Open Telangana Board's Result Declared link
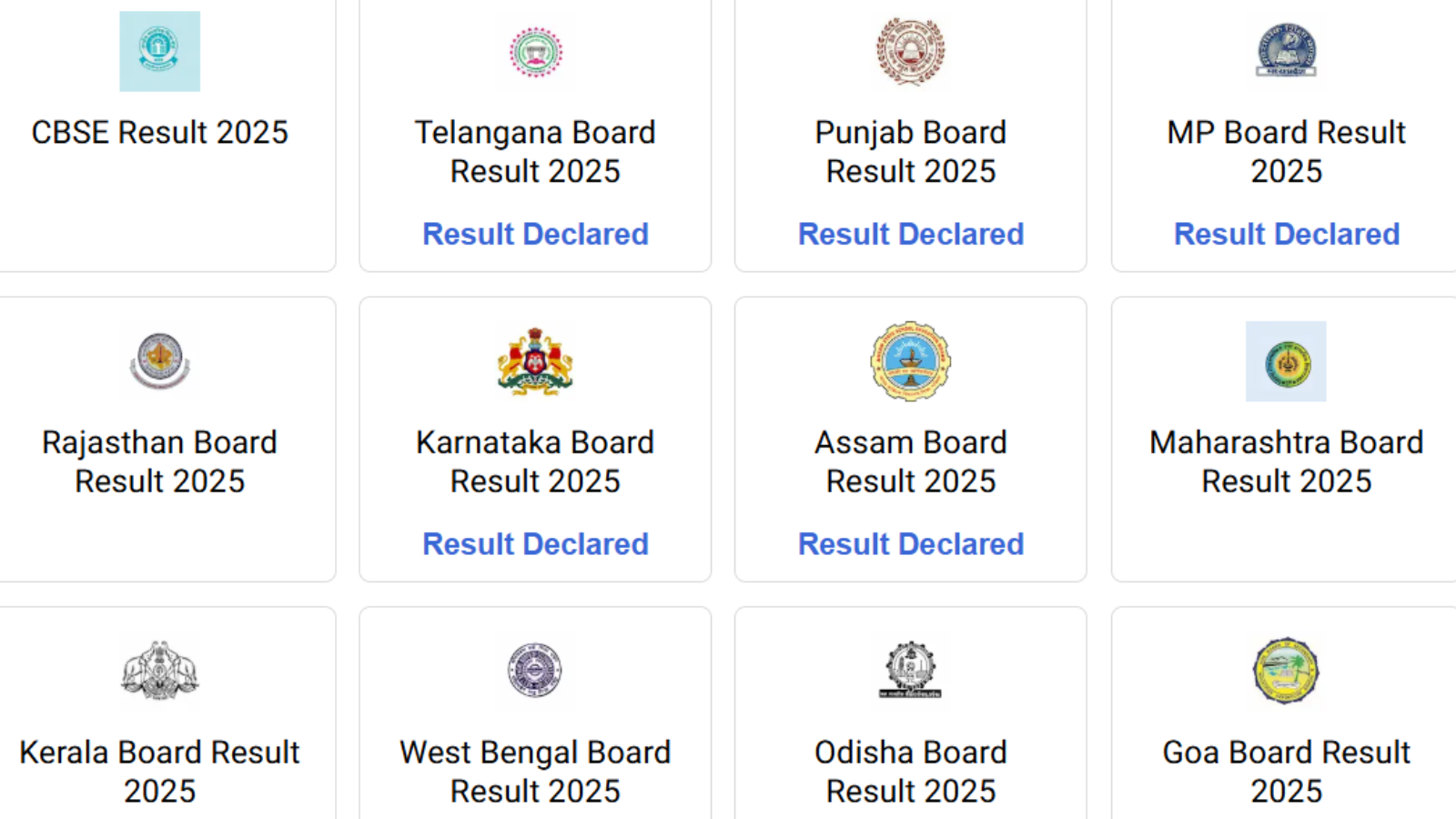 point(535,234)
